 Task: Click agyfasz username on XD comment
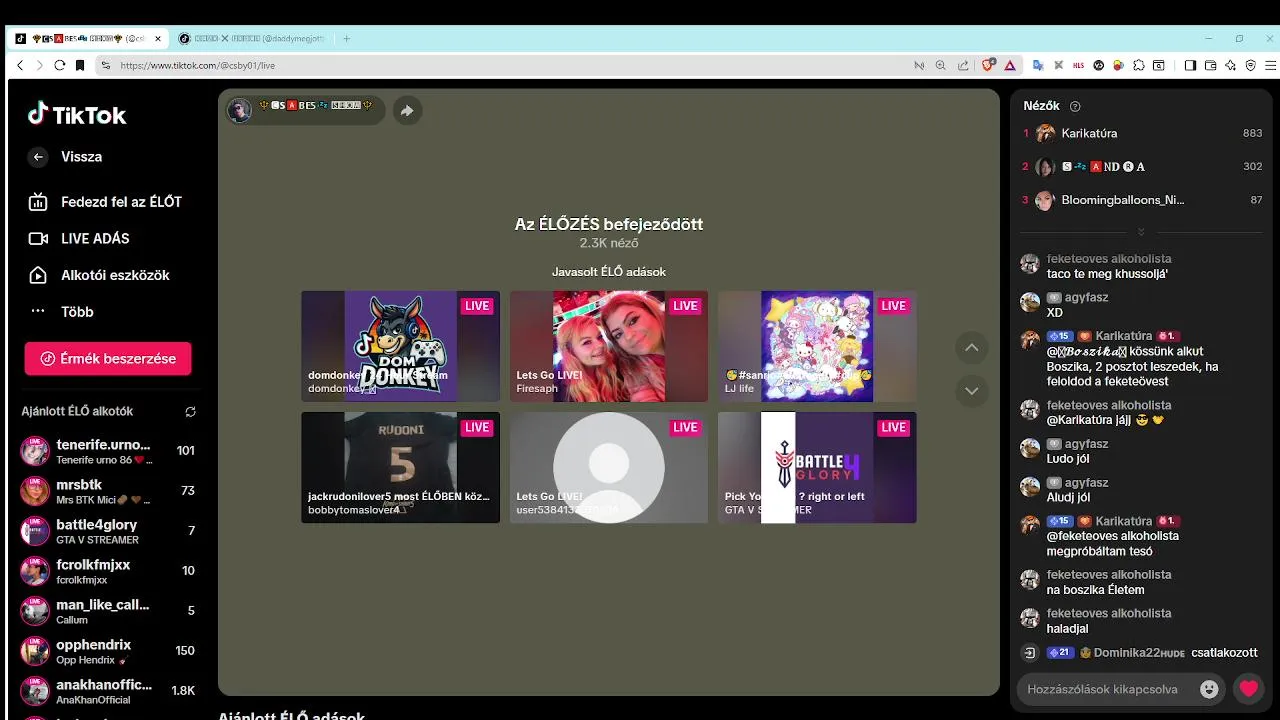pyautogui.click(x=1086, y=298)
